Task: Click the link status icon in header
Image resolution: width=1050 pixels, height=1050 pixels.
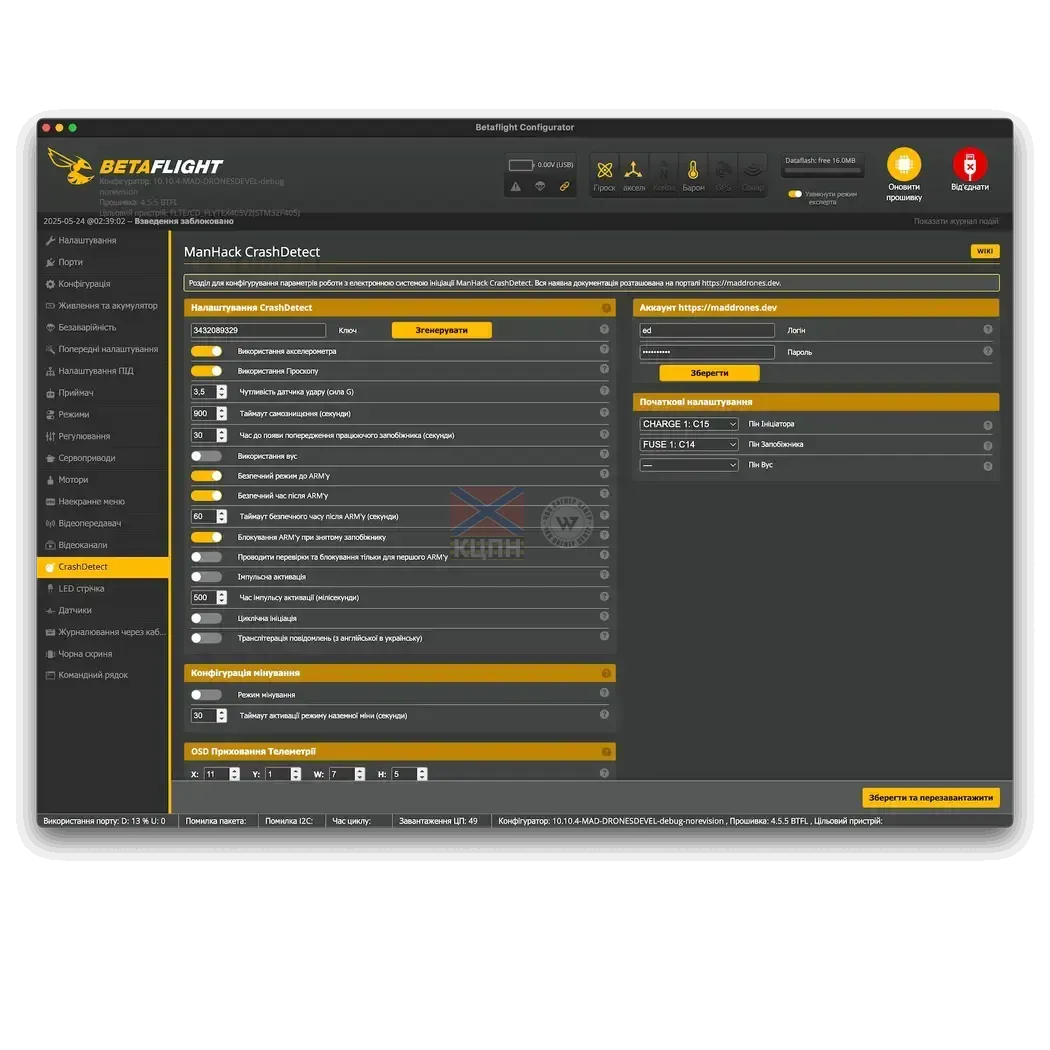Action: (x=565, y=187)
